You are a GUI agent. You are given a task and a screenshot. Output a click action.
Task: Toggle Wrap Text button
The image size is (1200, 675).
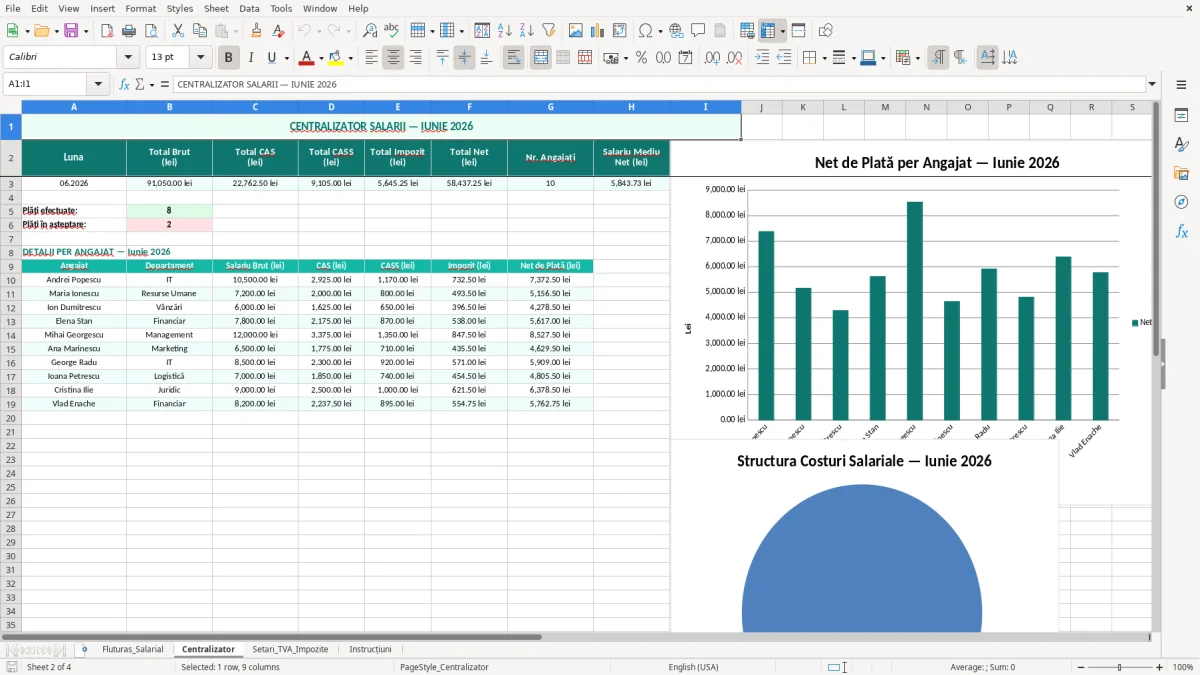tap(514, 58)
